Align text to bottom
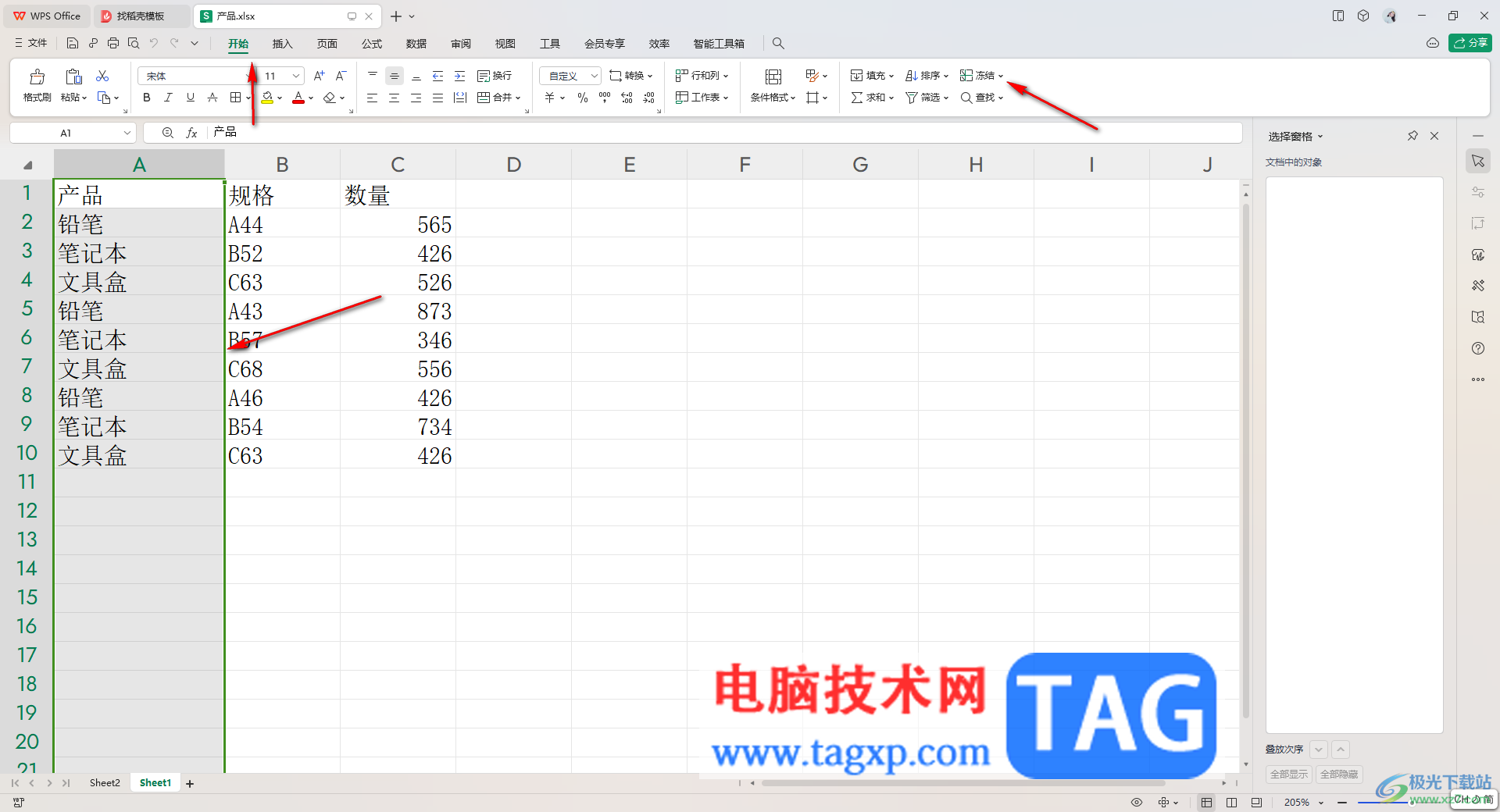The height and width of the screenshot is (812, 1500). pyautogui.click(x=416, y=76)
